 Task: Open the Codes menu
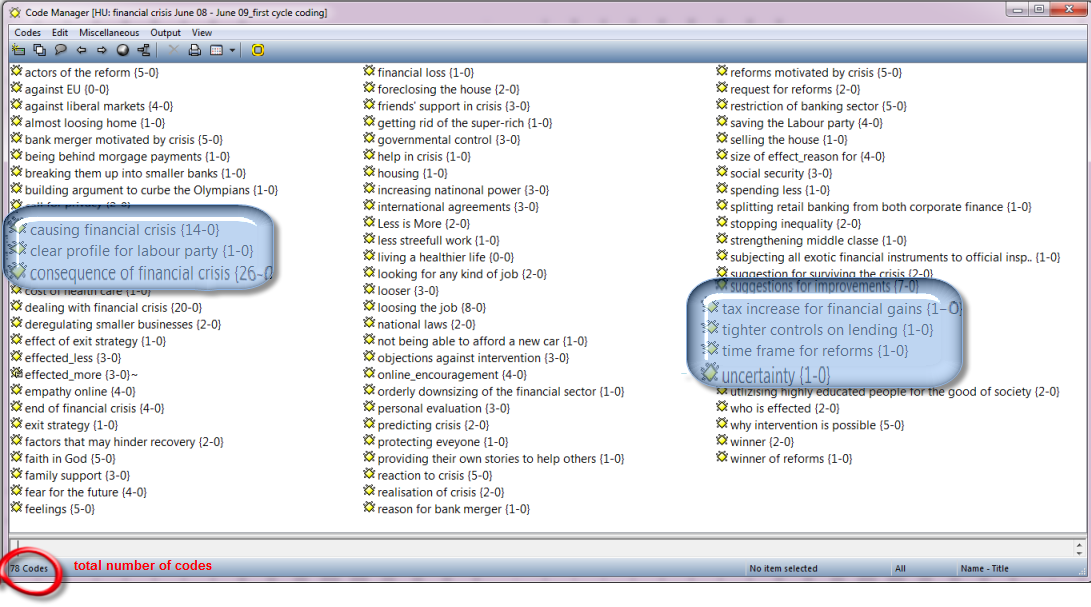28,32
